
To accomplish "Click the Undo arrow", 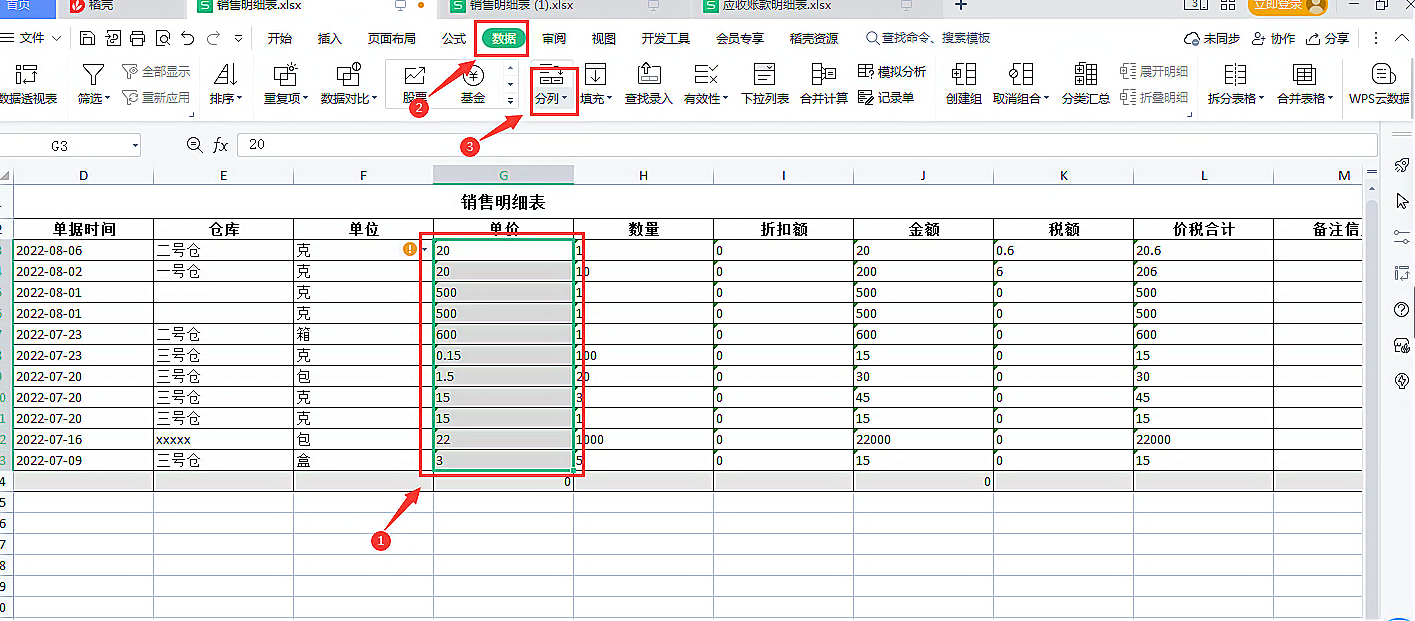I will pos(188,39).
